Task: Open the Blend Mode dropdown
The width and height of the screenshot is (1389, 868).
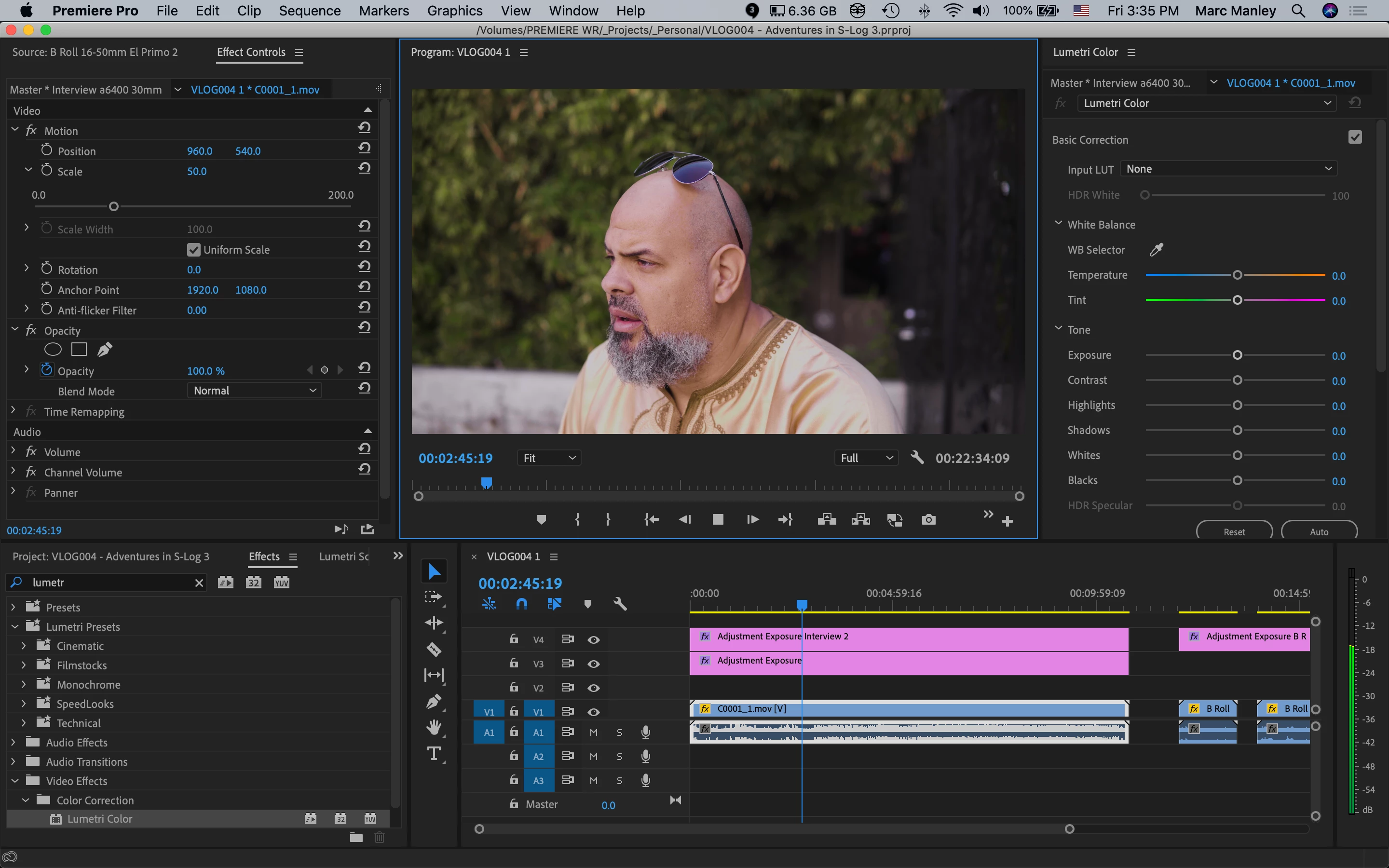Action: (254, 391)
